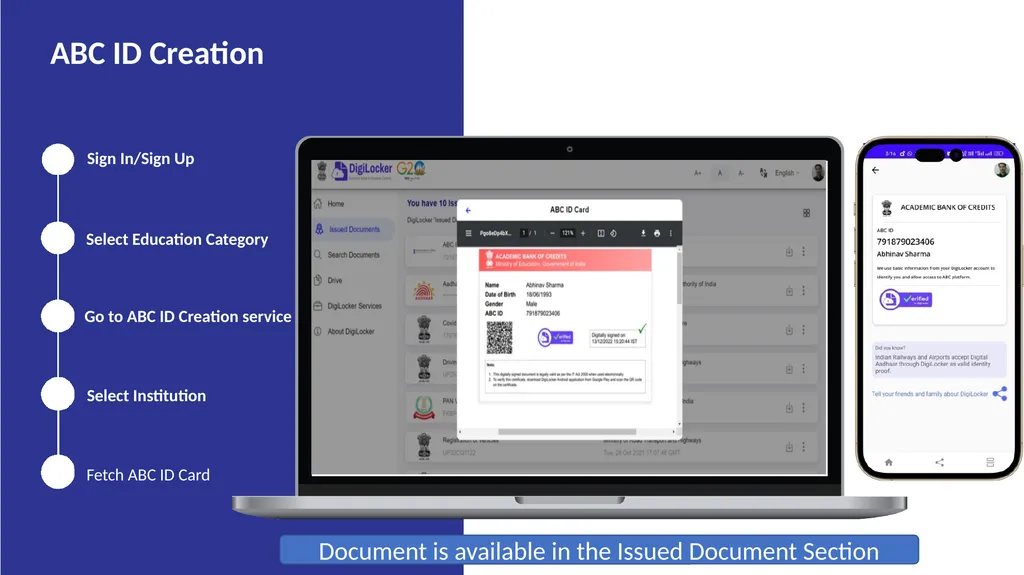Click the G20 logo in the header
The height and width of the screenshot is (575, 1024).
411,170
